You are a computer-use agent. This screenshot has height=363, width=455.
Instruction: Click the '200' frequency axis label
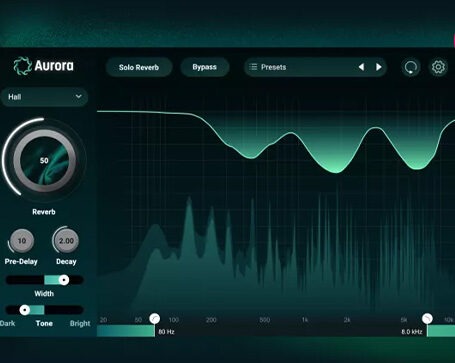click(x=211, y=320)
